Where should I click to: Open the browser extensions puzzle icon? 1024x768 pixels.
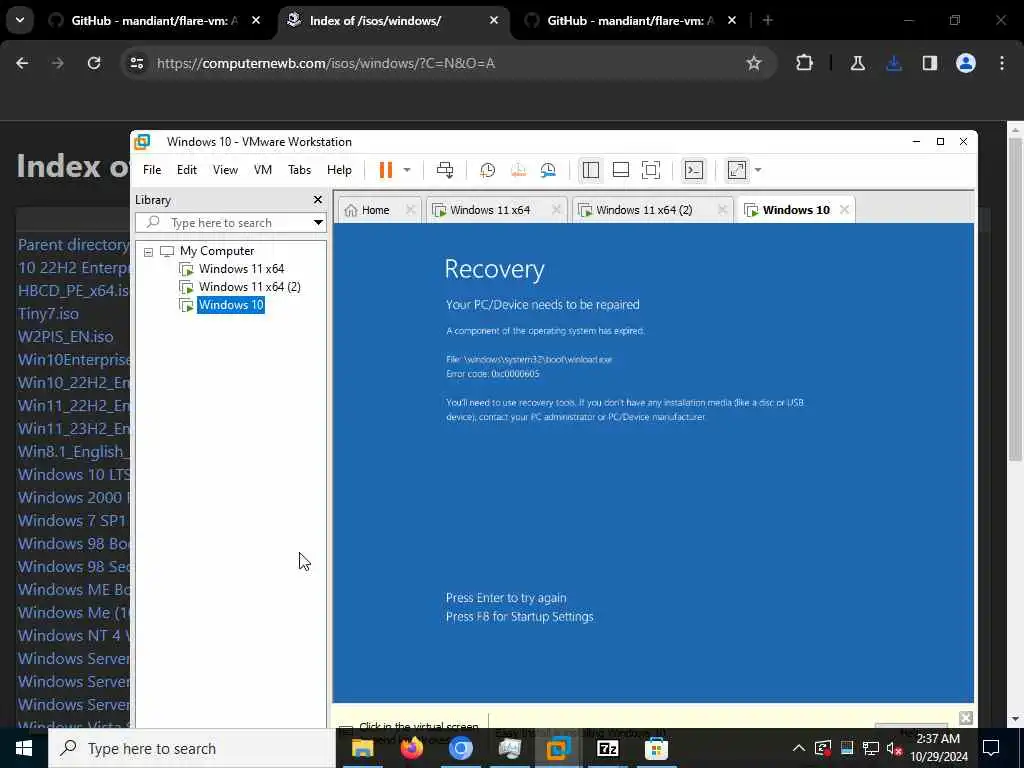click(805, 63)
